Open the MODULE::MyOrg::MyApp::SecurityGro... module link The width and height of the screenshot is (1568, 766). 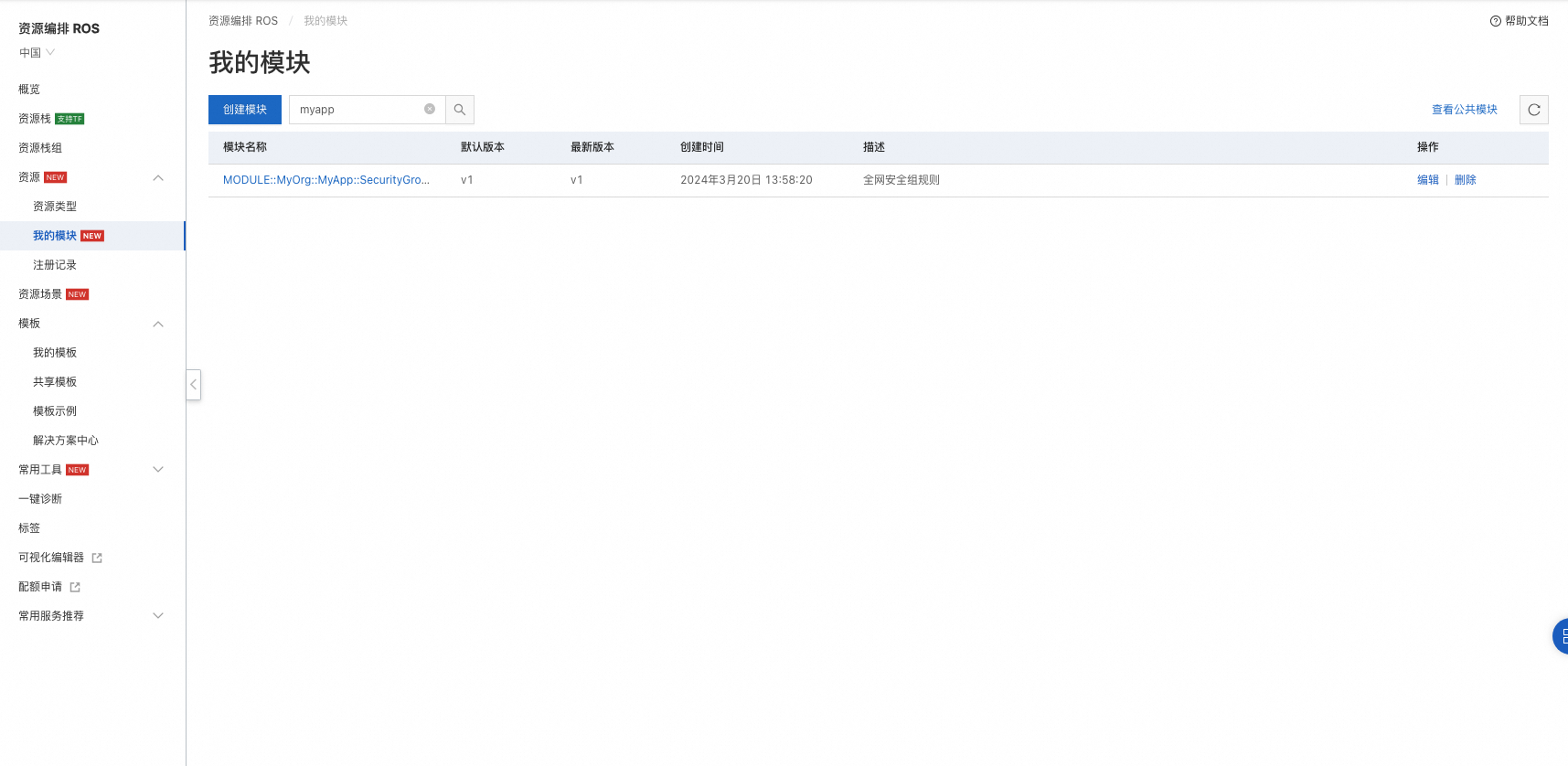click(x=326, y=180)
